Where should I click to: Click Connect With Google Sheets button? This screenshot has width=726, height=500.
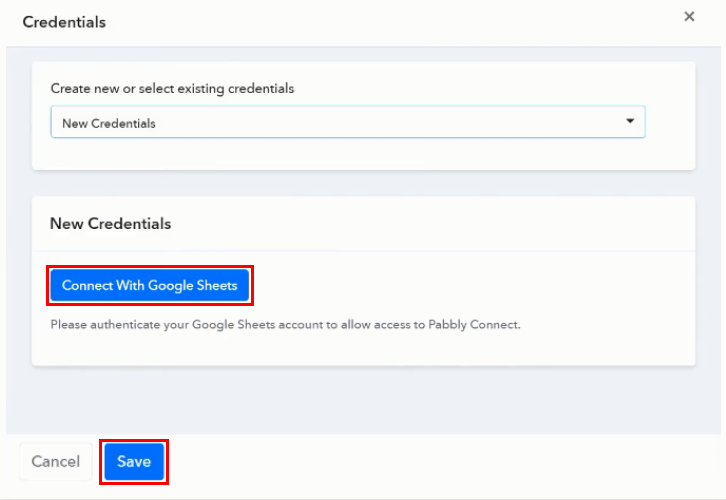(150, 285)
